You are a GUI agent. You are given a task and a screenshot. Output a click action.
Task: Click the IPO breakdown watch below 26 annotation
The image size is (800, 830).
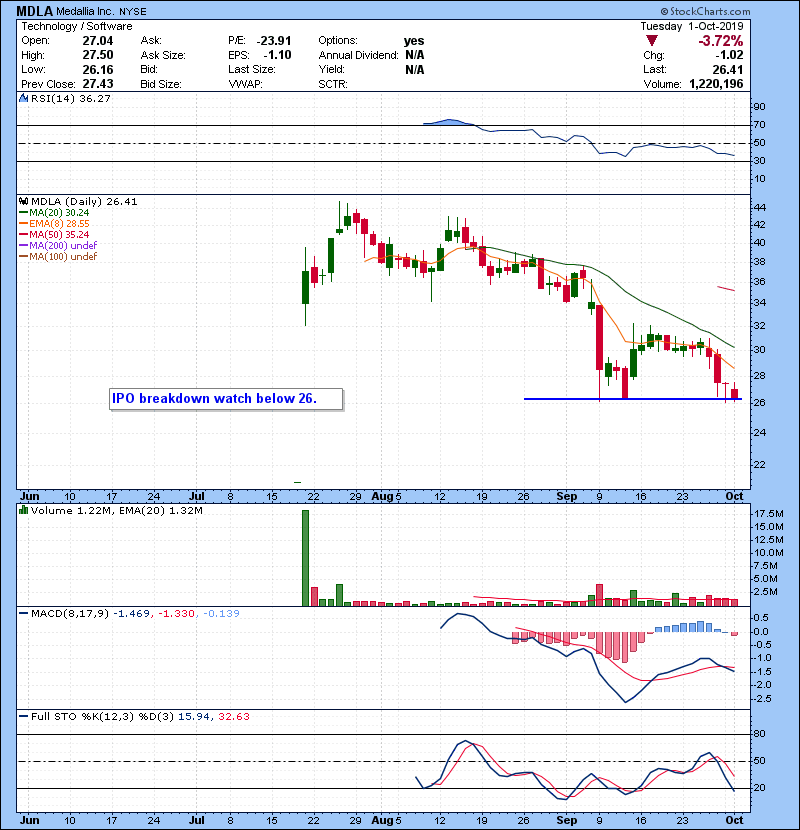pyautogui.click(x=226, y=399)
